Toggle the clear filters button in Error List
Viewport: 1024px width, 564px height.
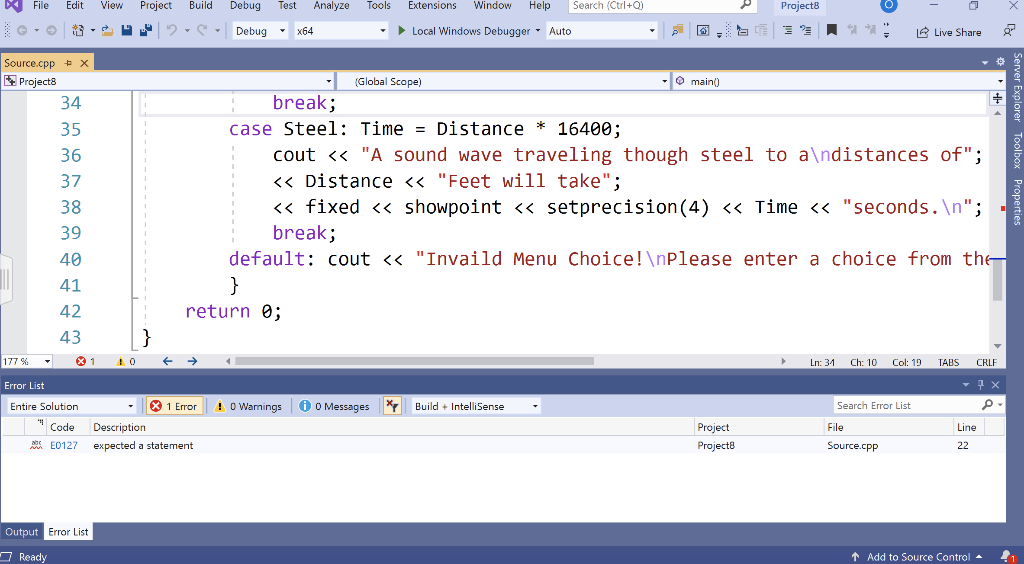click(392, 406)
